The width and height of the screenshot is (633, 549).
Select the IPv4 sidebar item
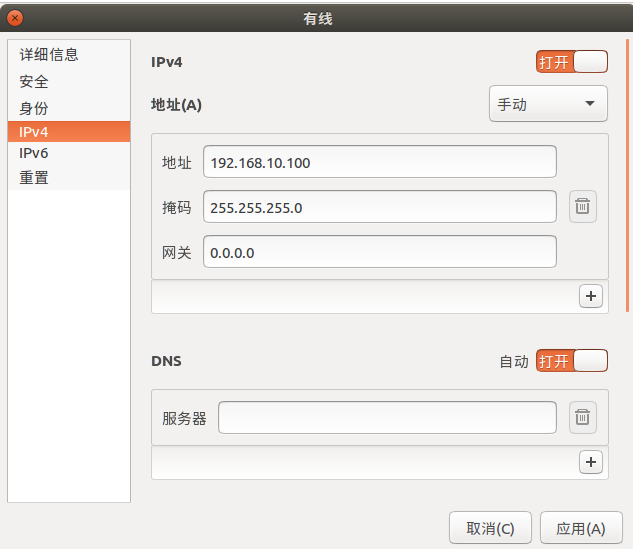(69, 132)
